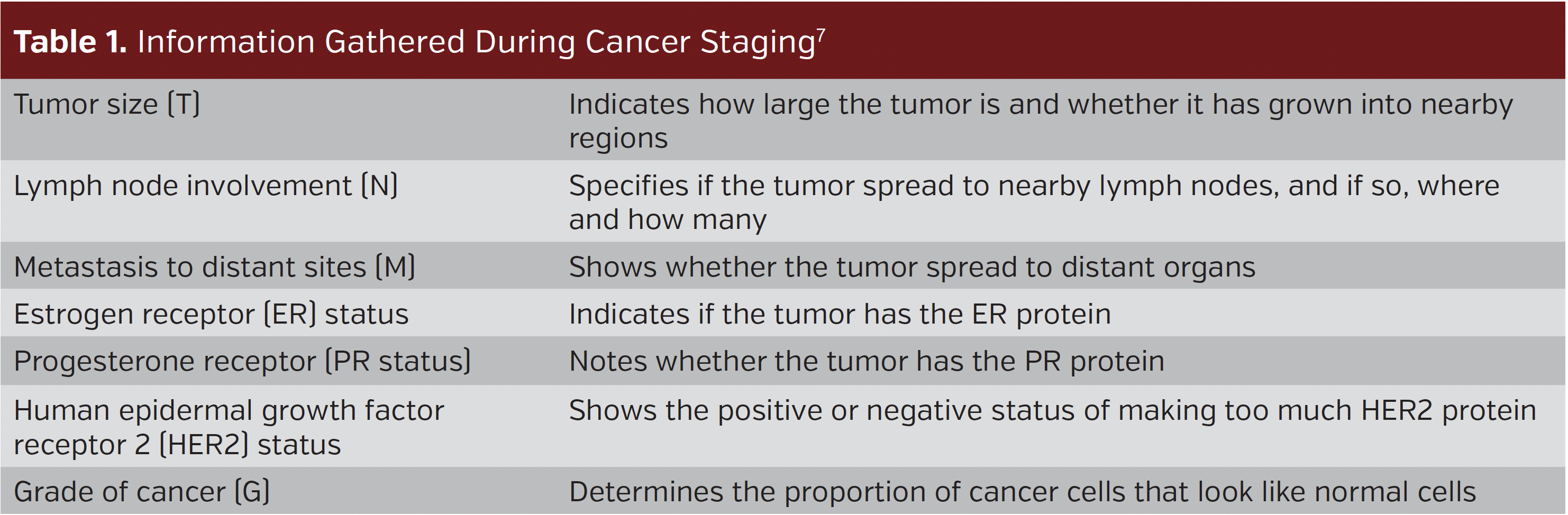Select the "Human epidermal growth factor" cell text
Image resolution: width=1568 pixels, height=515 pixels.
coord(229,411)
